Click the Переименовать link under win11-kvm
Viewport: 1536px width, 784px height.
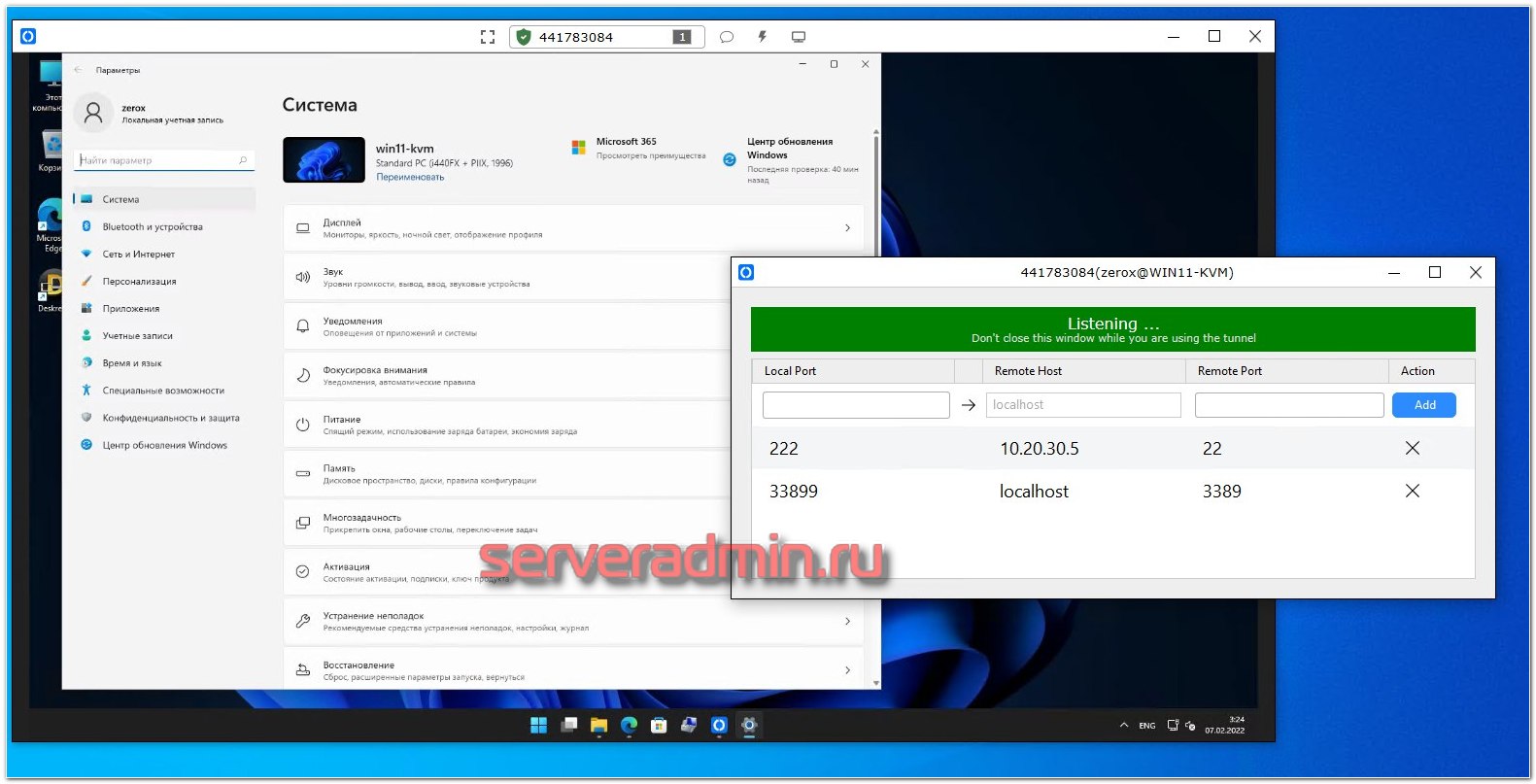click(x=410, y=177)
